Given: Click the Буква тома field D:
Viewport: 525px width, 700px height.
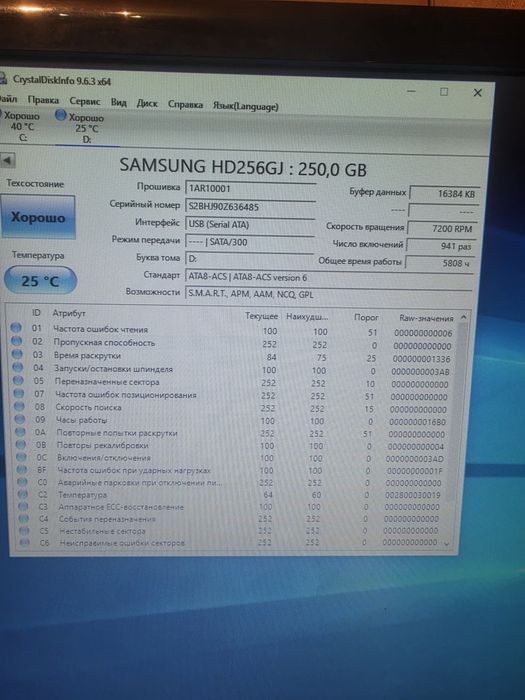Looking at the screenshot, I should tap(250, 259).
